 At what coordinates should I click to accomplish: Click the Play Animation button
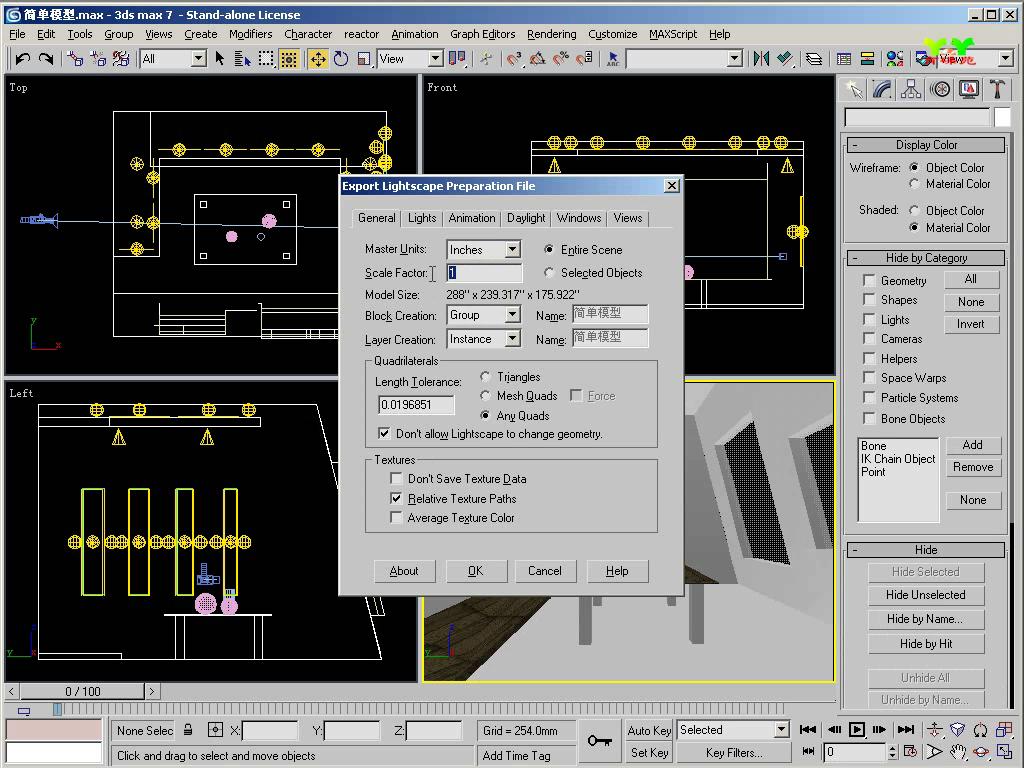pyautogui.click(x=856, y=729)
